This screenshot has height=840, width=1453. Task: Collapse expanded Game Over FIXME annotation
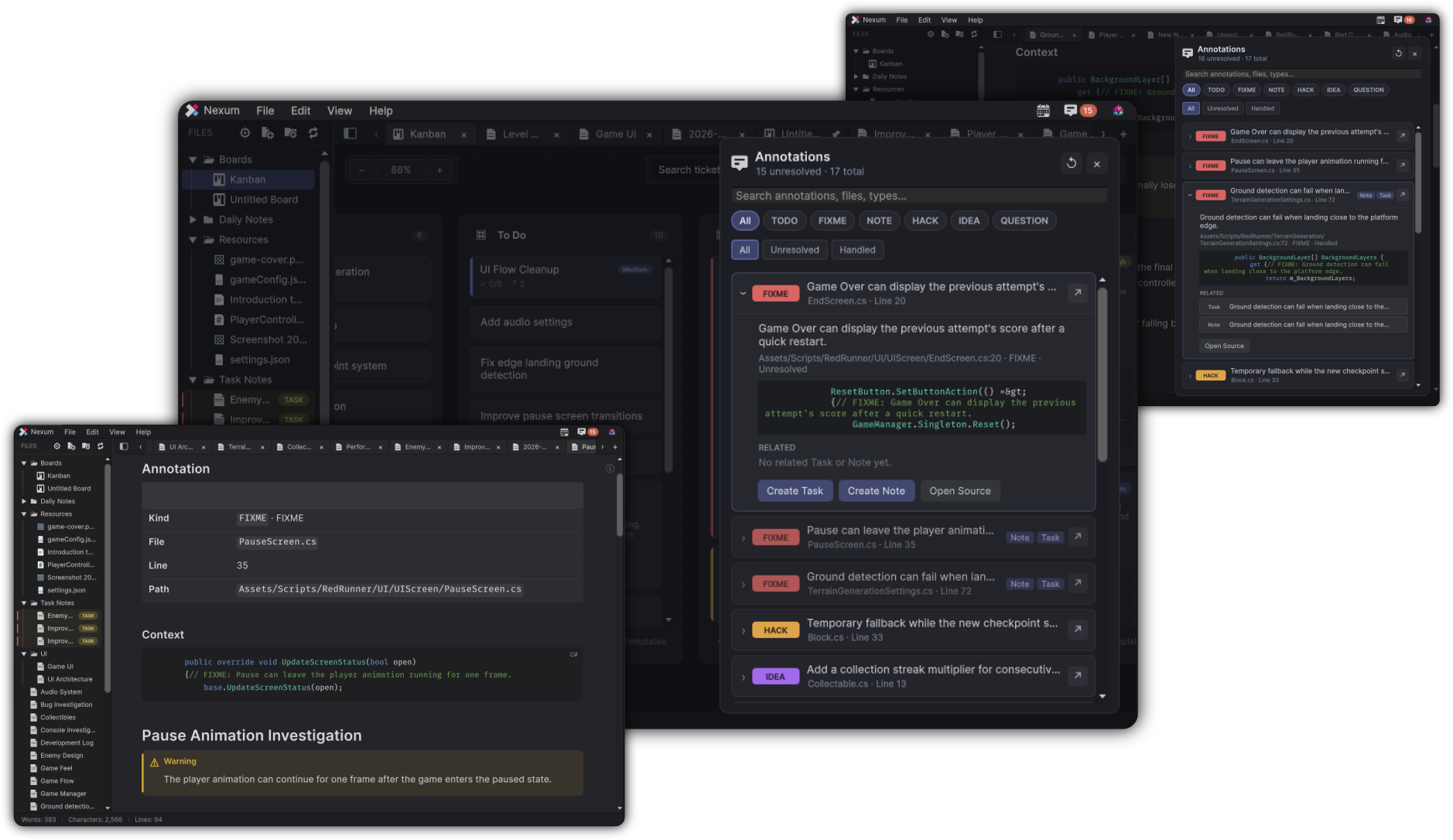coord(743,293)
